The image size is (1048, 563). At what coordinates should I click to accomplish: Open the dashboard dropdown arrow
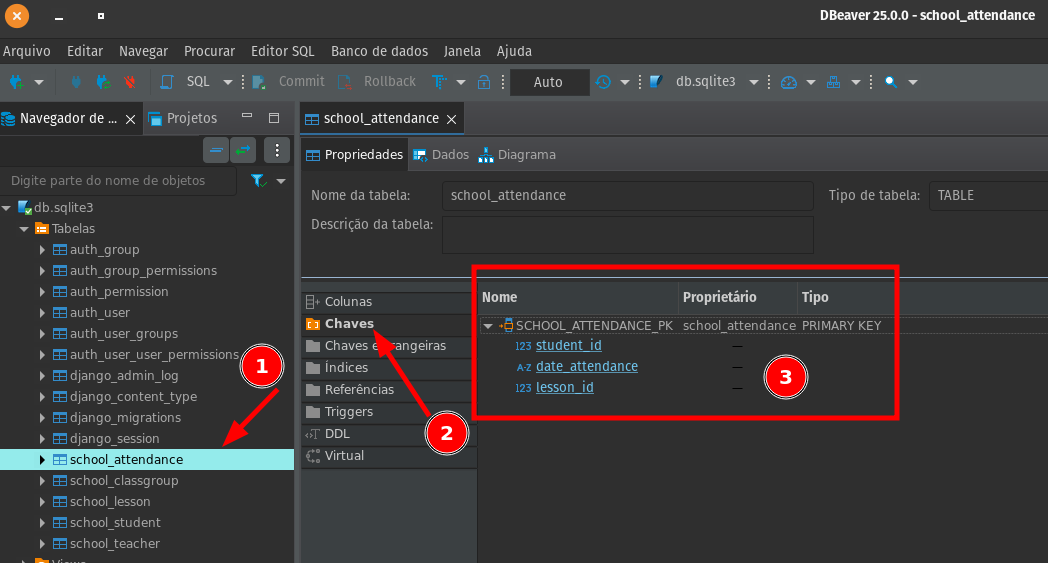811,82
